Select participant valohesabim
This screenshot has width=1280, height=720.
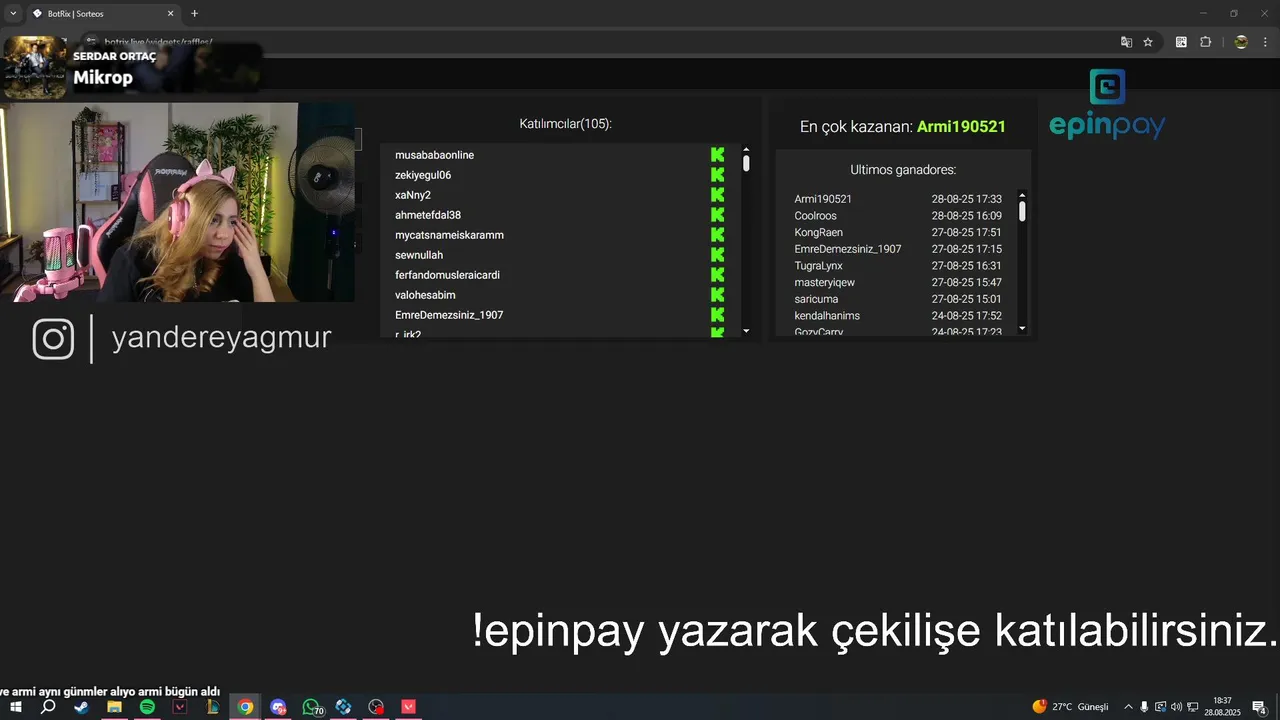(425, 295)
